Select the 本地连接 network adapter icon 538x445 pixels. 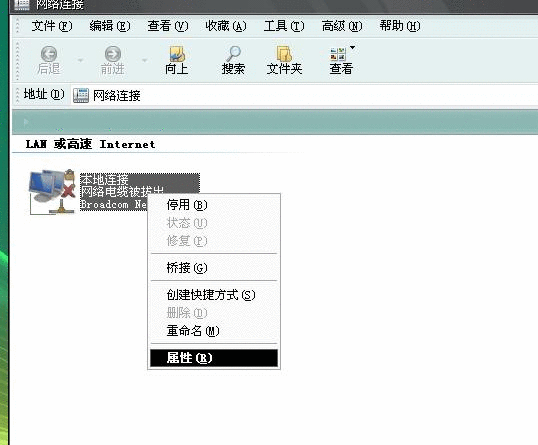[x=52, y=192]
